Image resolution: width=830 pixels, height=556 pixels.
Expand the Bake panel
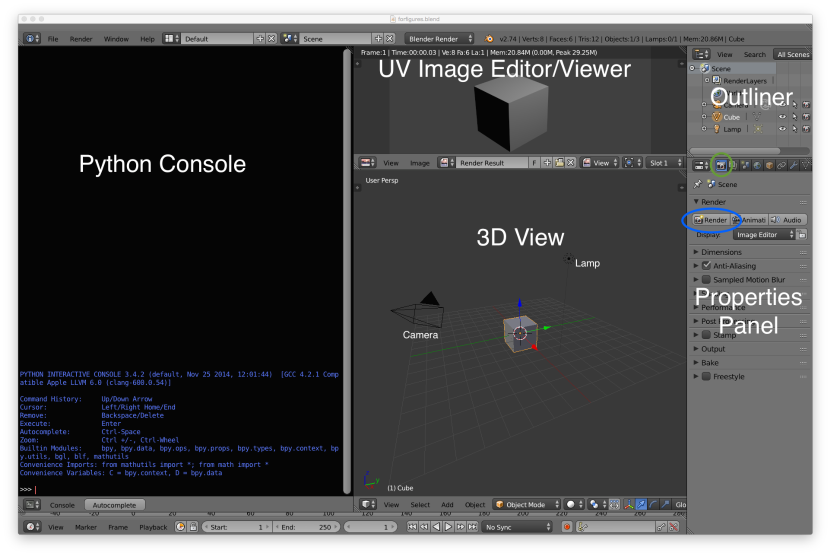point(751,363)
